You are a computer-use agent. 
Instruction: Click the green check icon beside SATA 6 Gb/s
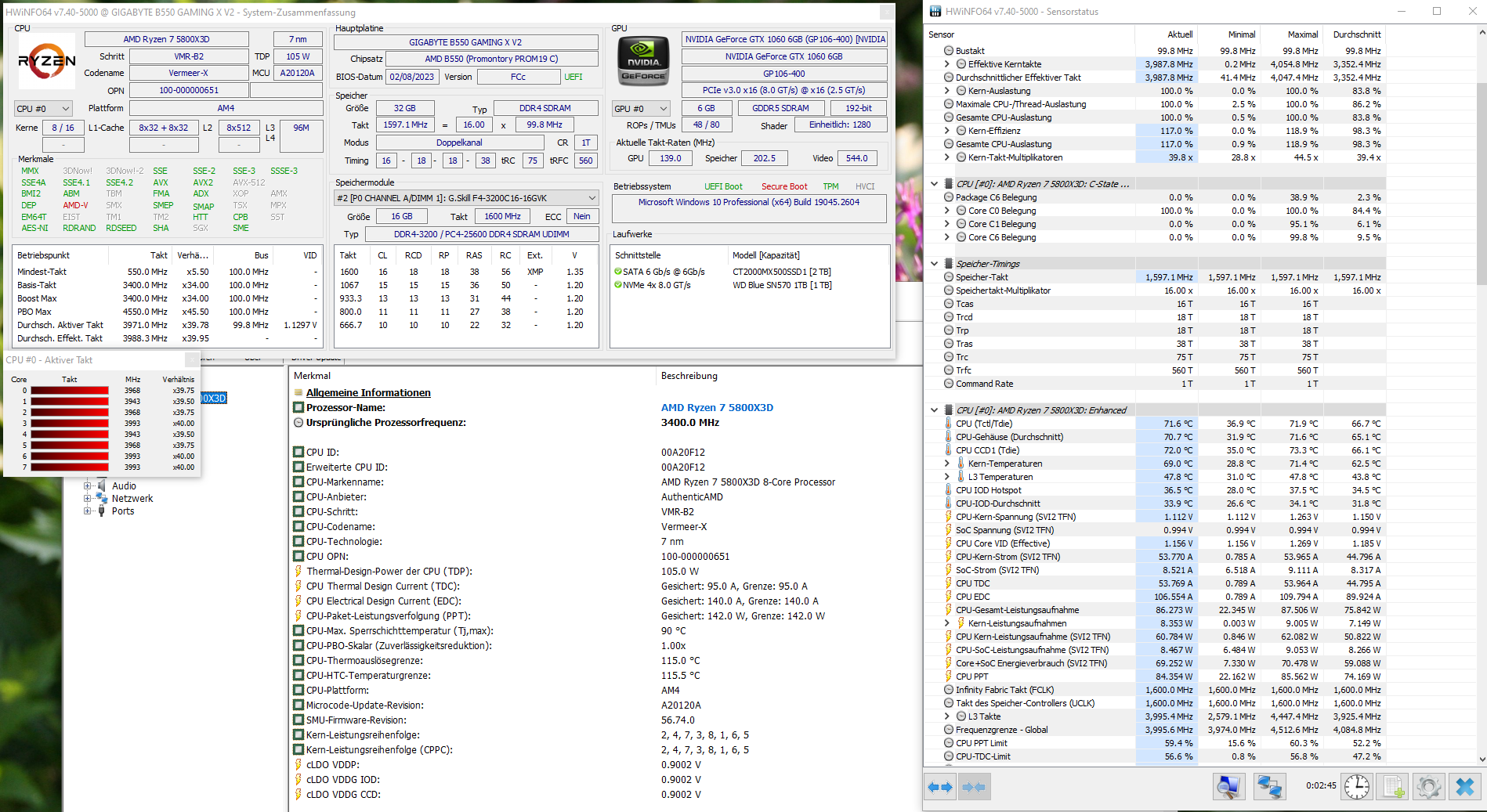(618, 272)
